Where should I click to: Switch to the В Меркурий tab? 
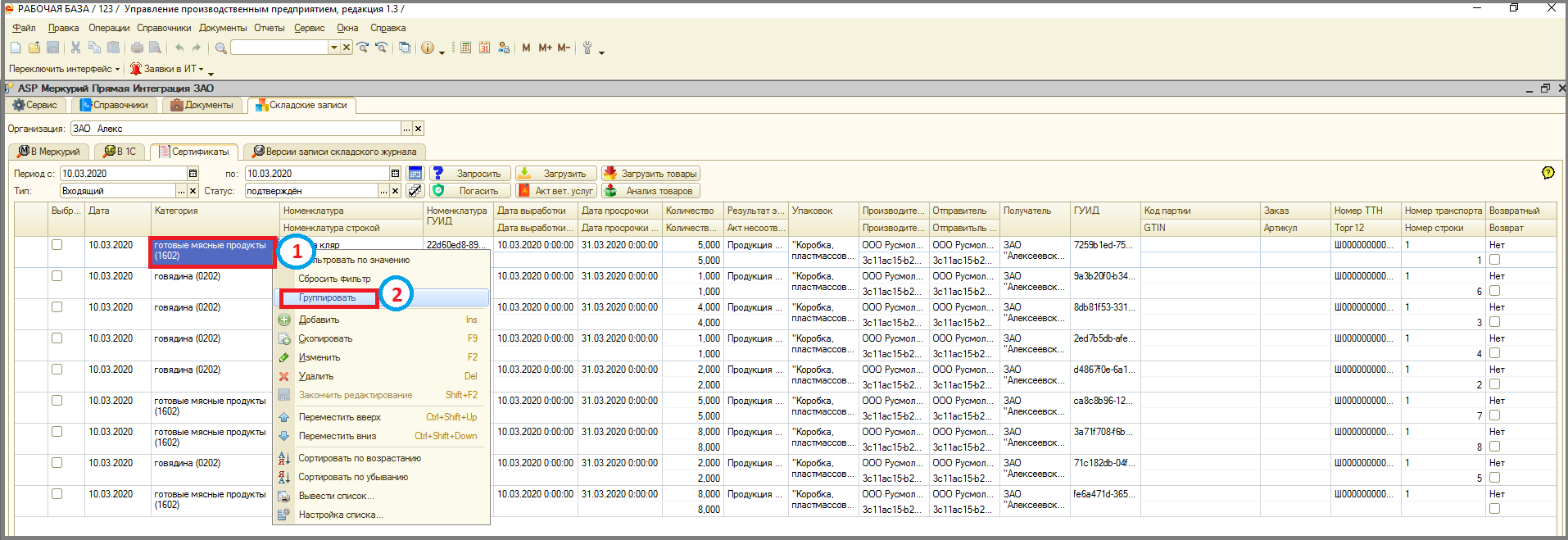49,152
